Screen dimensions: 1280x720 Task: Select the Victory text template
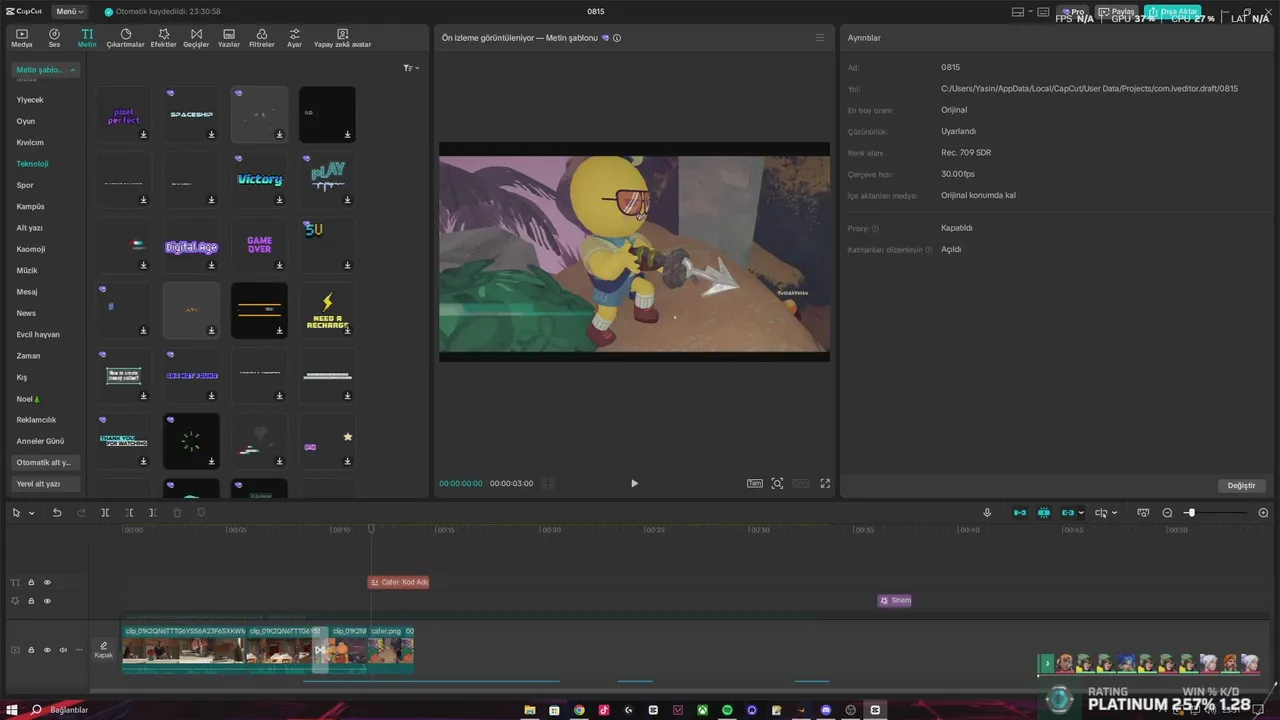click(259, 180)
